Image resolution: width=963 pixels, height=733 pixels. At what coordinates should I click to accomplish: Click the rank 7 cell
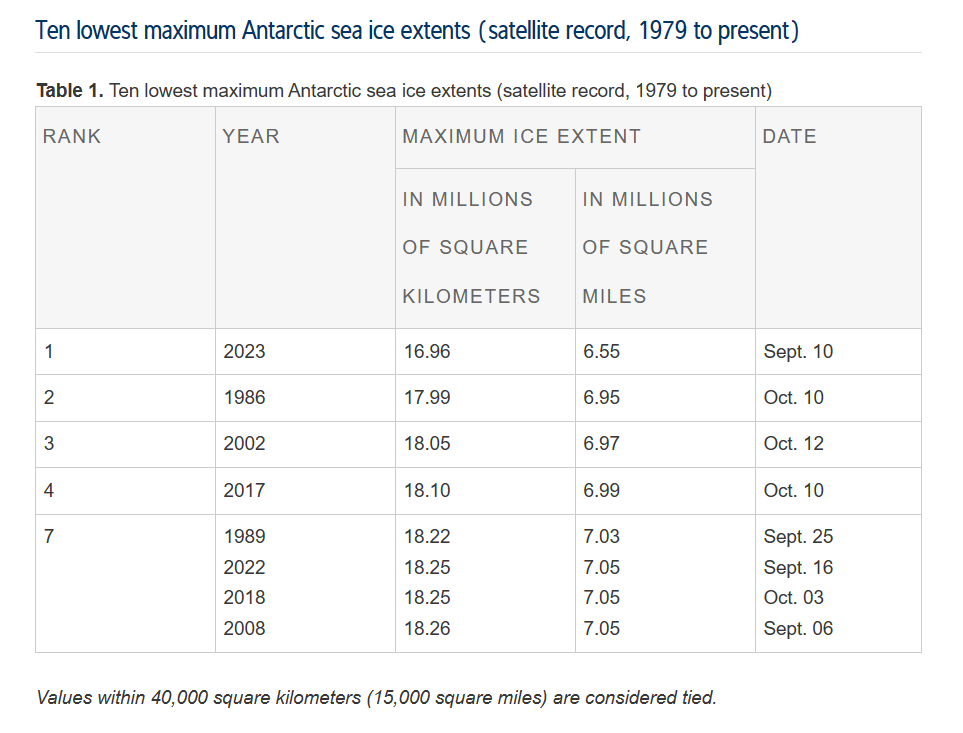coord(49,537)
